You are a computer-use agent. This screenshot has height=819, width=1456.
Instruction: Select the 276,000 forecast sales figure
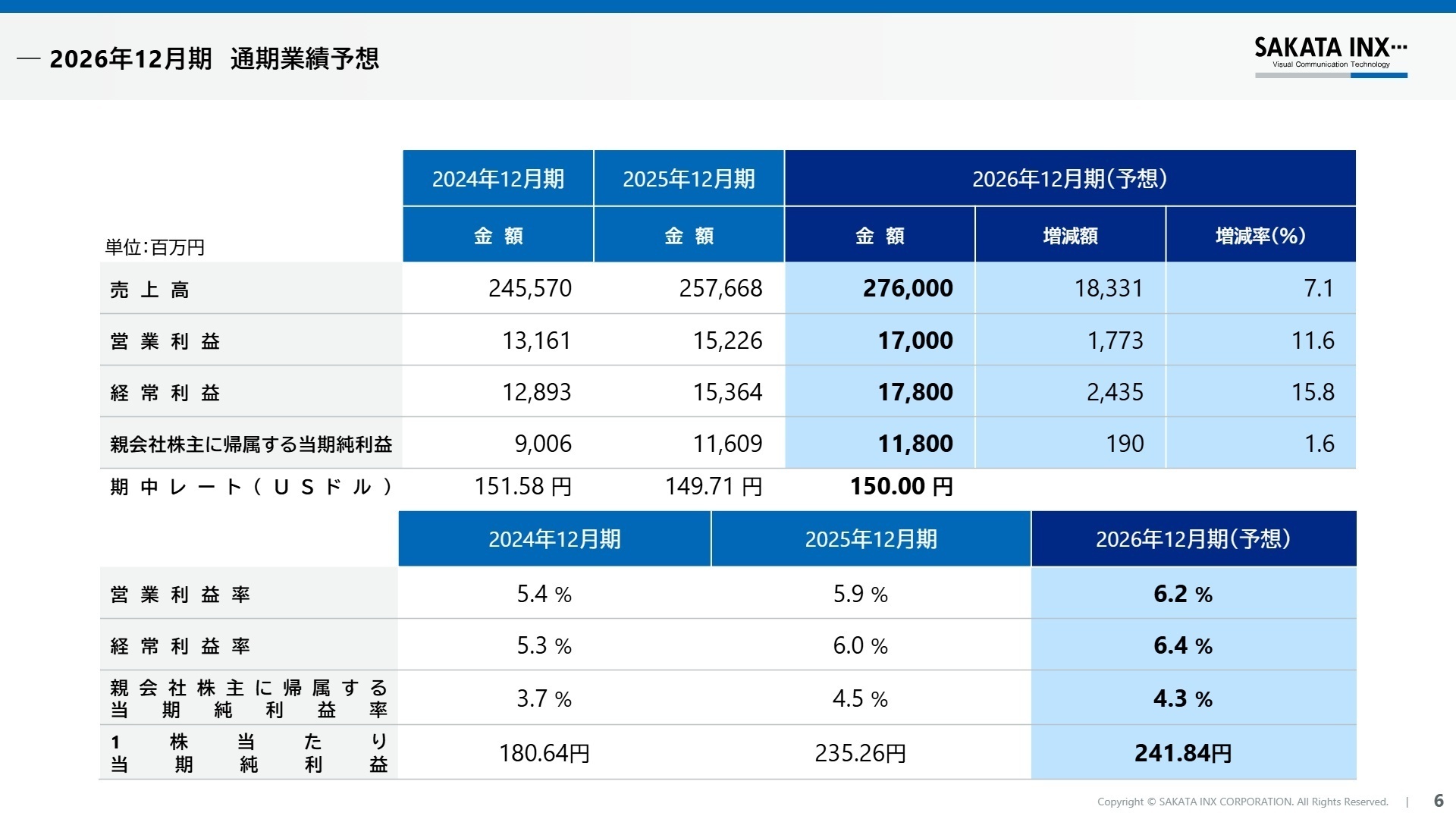coord(908,288)
